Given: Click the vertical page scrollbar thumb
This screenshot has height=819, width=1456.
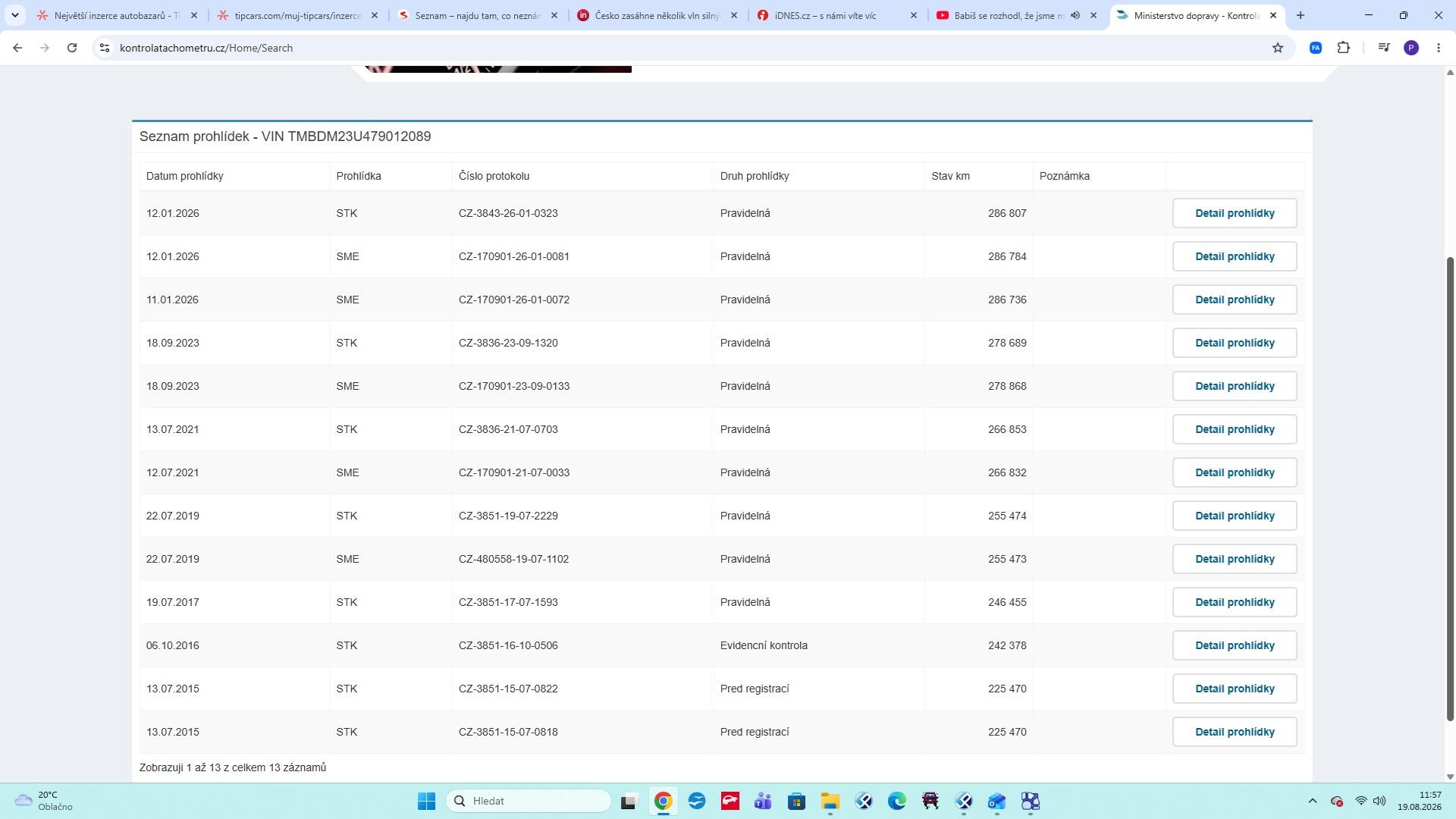Looking at the screenshot, I should [1450, 489].
